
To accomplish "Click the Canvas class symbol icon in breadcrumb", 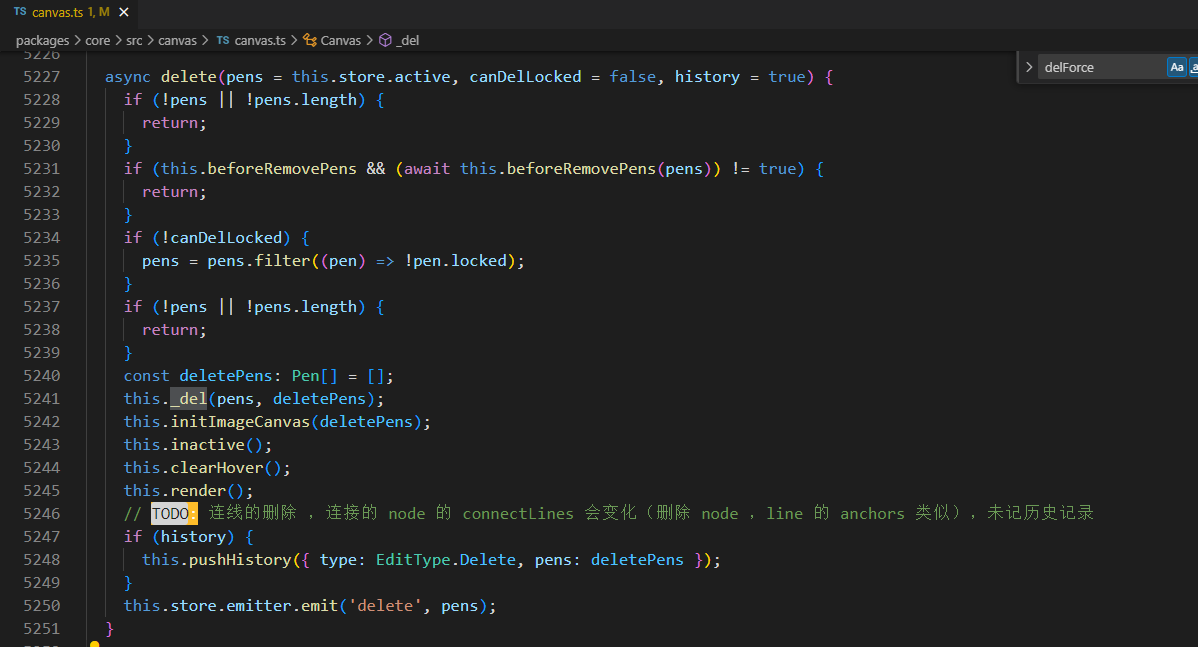I will 309,40.
